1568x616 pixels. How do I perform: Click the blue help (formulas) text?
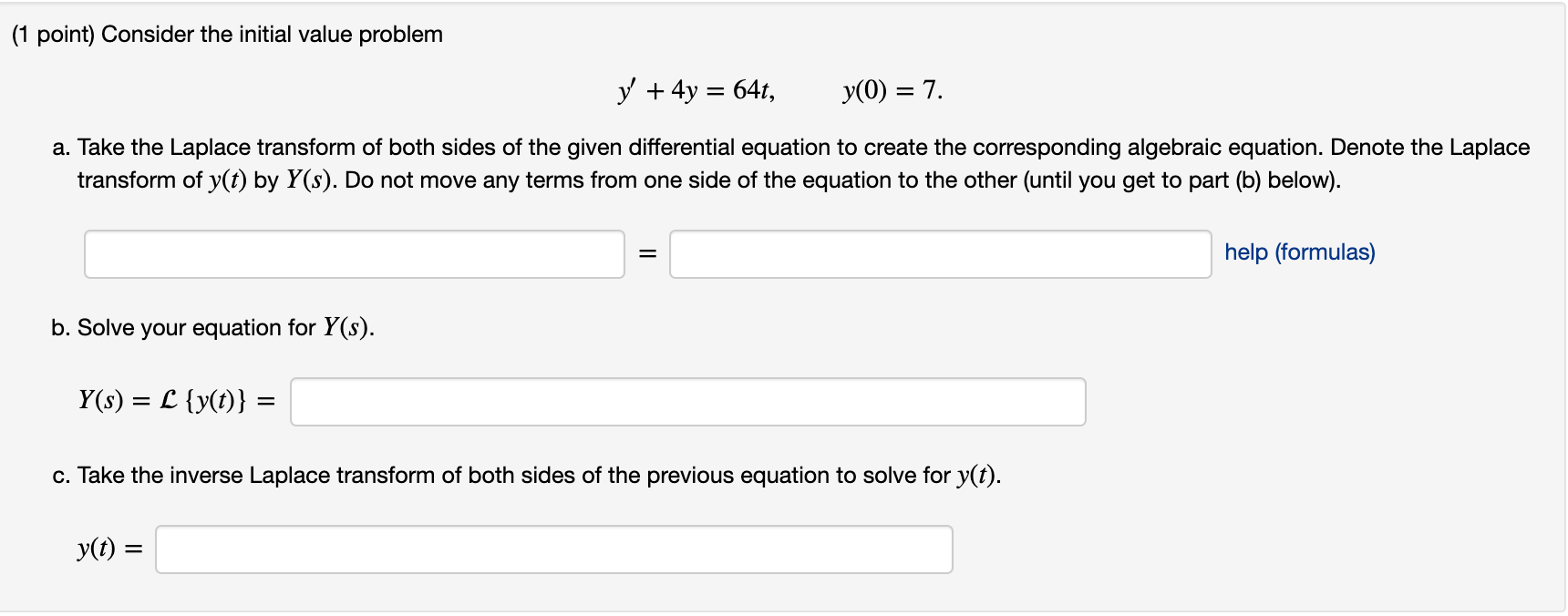point(1298,252)
